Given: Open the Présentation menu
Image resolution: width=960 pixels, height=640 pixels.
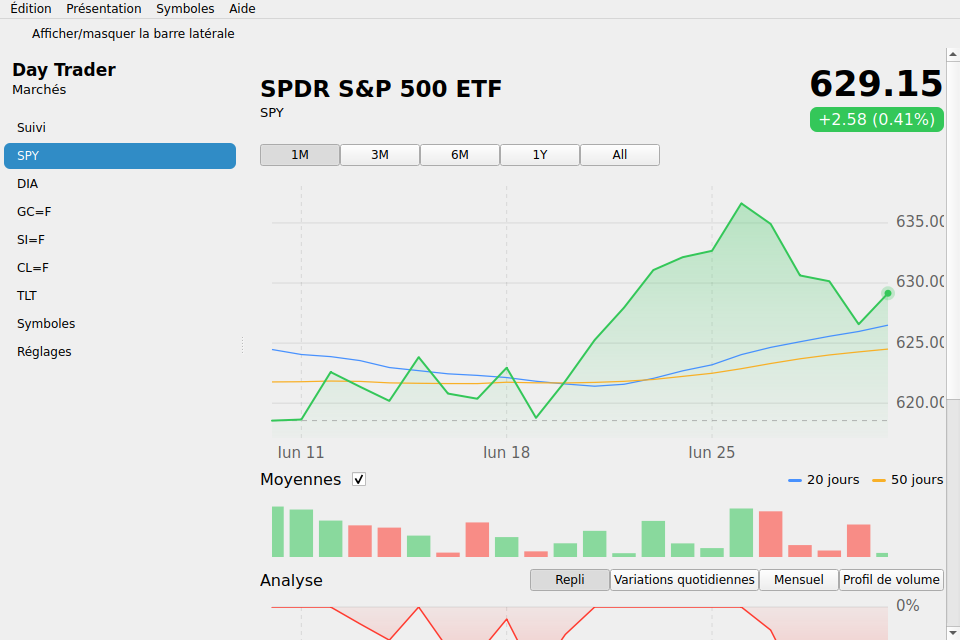Looking at the screenshot, I should tap(103, 9).
